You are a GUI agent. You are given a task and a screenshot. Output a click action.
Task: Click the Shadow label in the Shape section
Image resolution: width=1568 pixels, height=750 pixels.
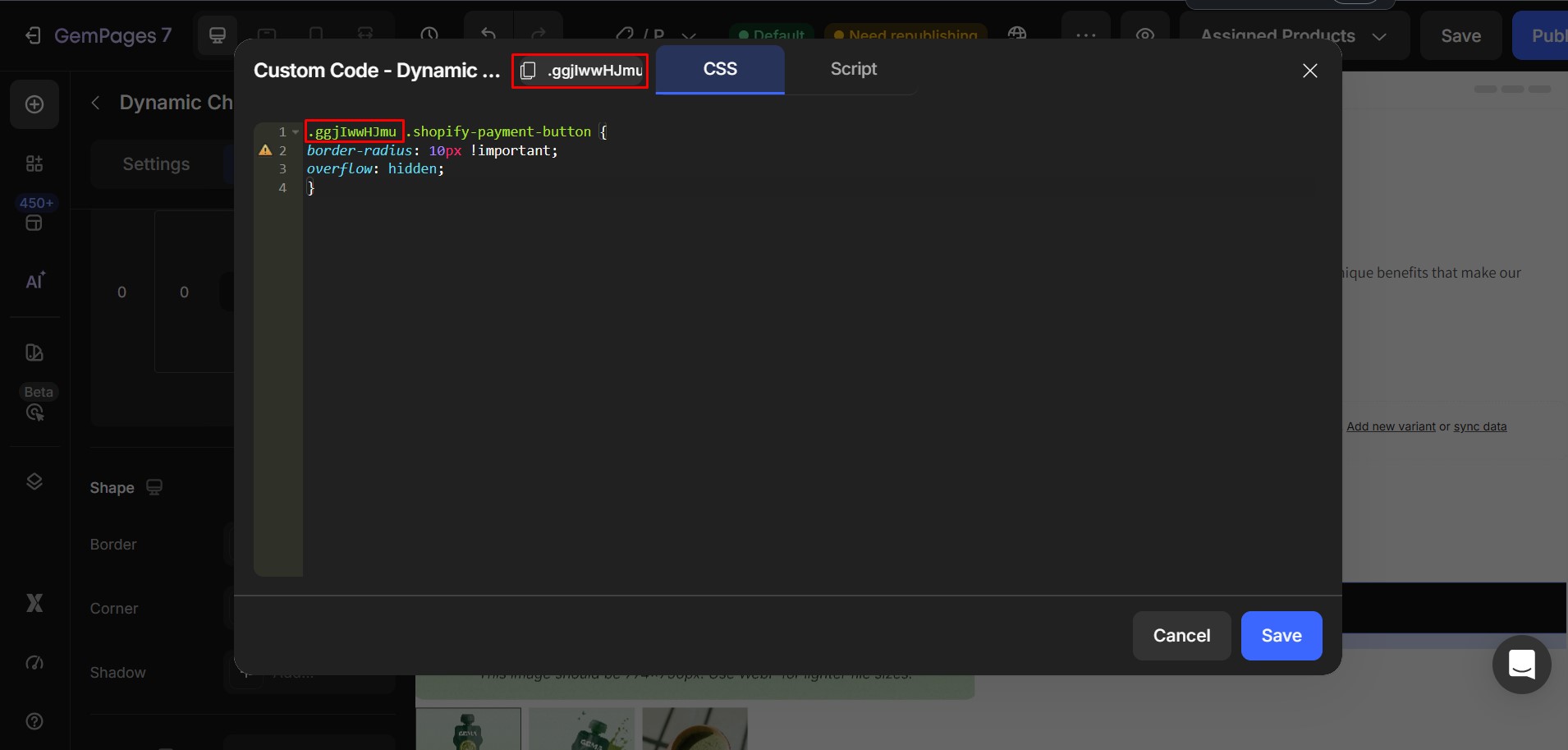(x=117, y=673)
